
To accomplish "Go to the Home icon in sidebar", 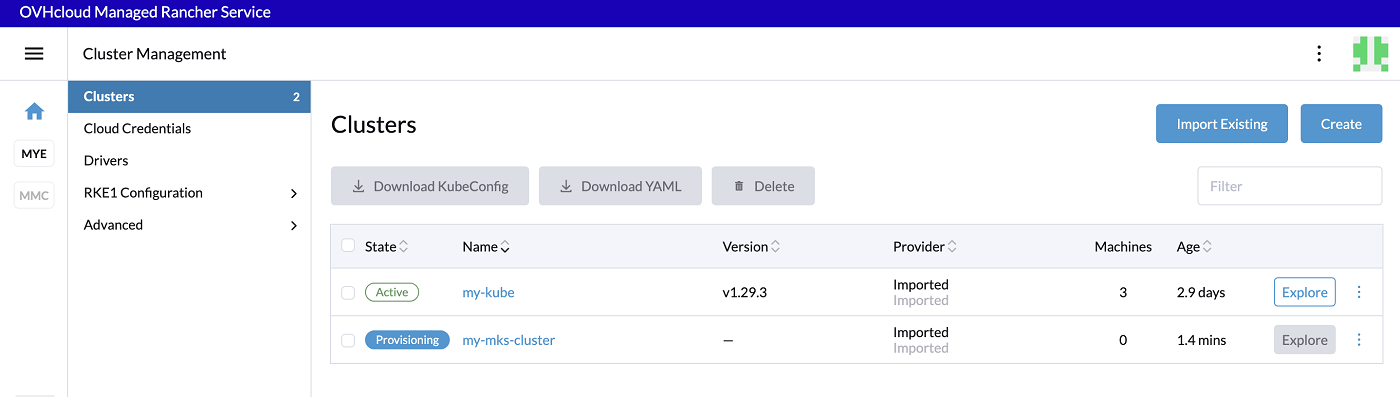I will pos(34,111).
